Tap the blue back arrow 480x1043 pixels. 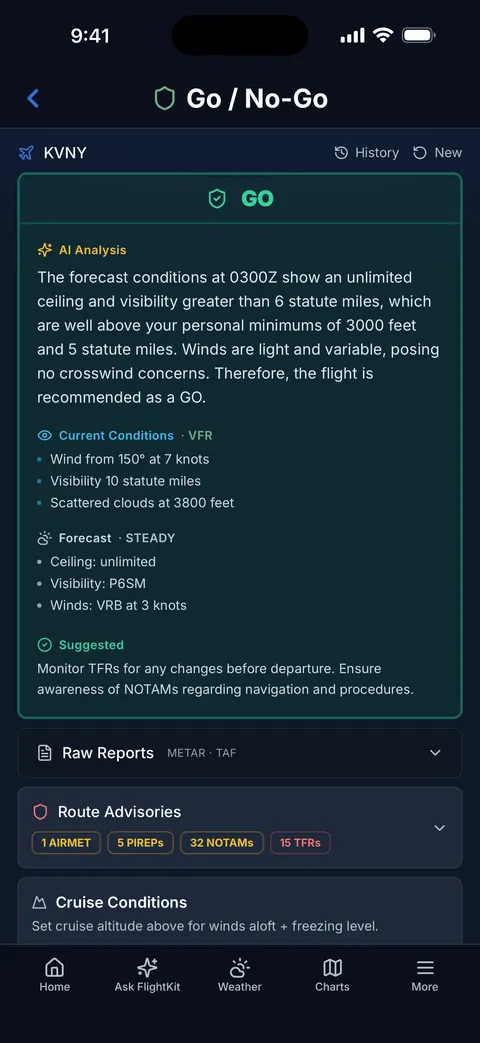pyautogui.click(x=33, y=98)
